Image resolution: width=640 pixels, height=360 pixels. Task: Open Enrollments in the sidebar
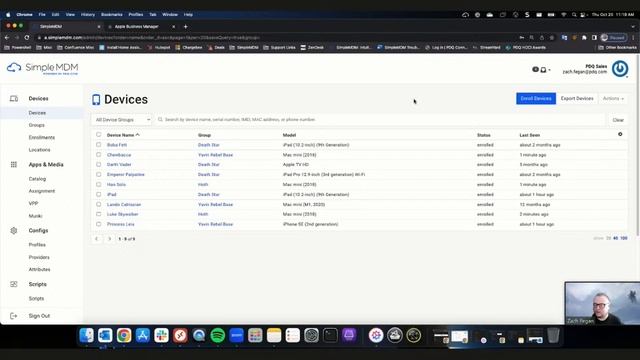coord(42,138)
